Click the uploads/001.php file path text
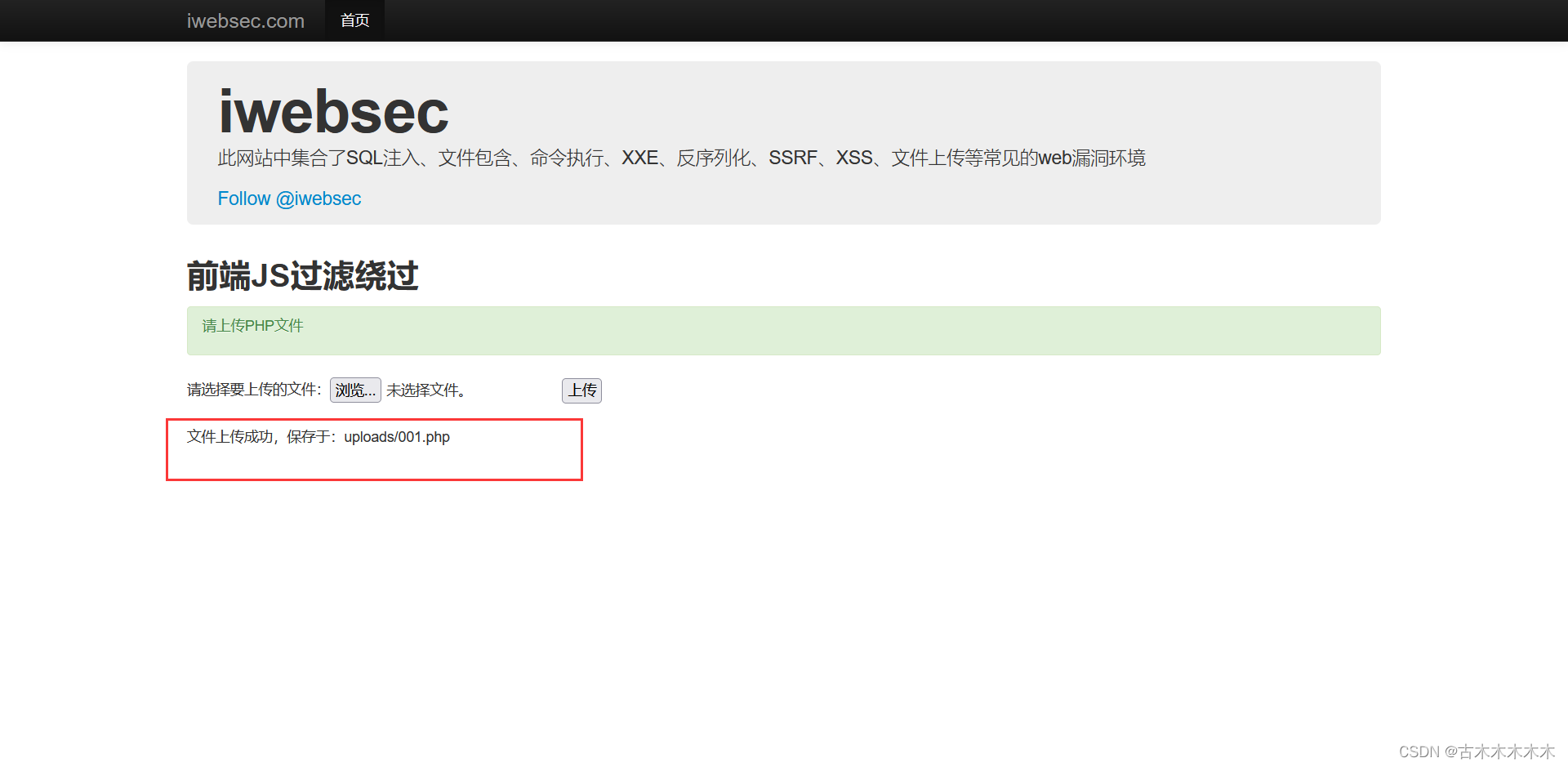The image size is (1568, 767). (395, 437)
